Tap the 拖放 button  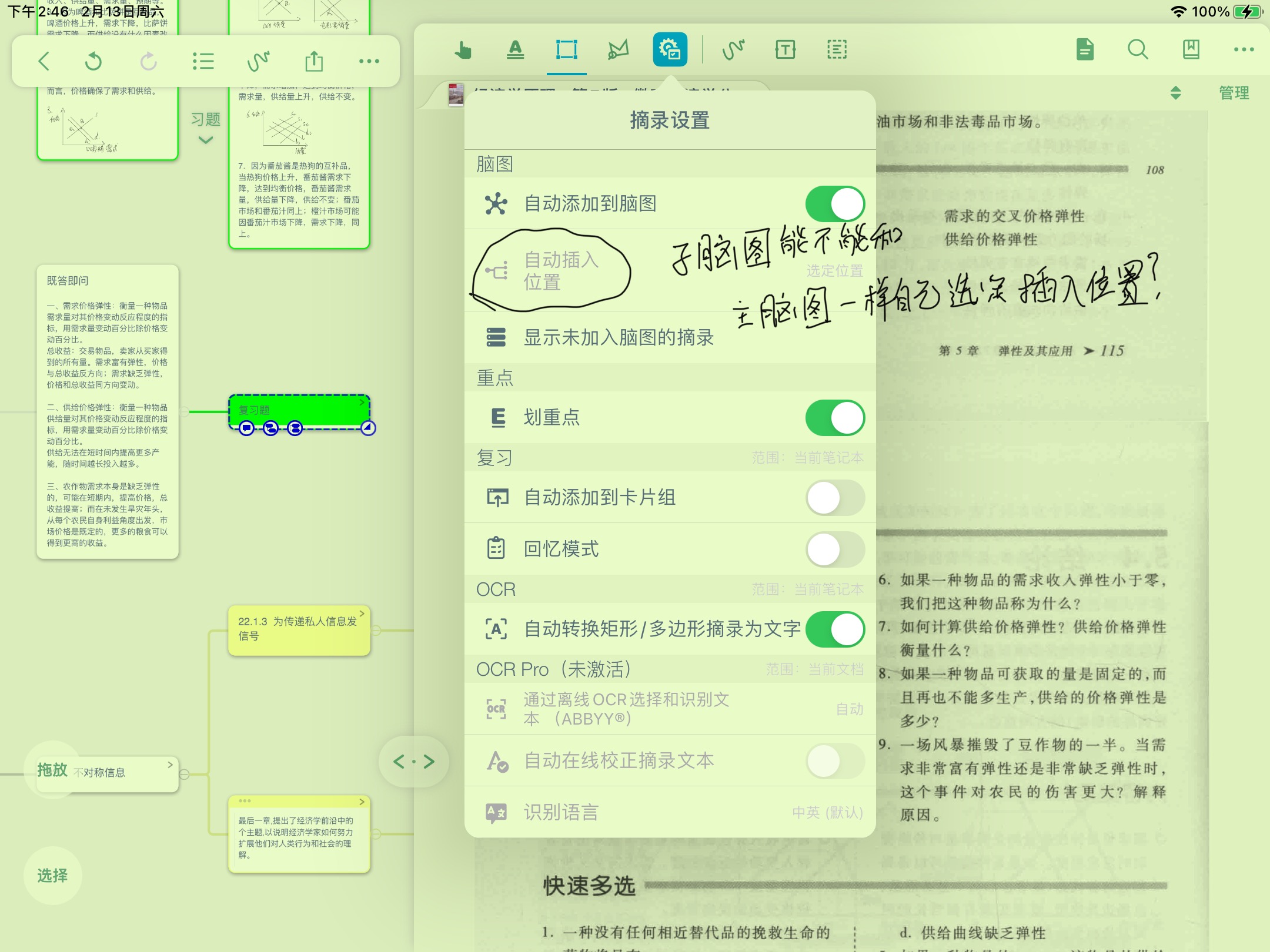52,770
